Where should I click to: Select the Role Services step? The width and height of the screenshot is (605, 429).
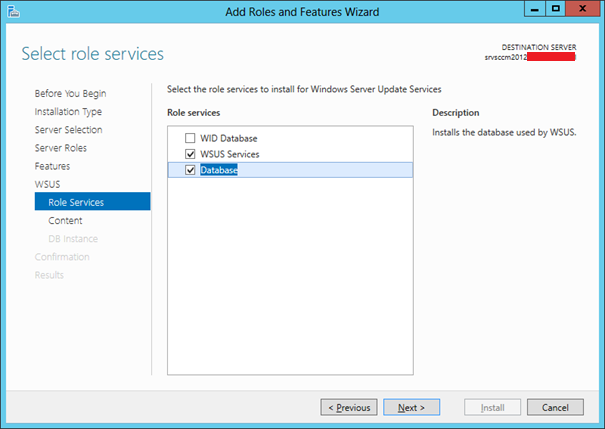93,201
